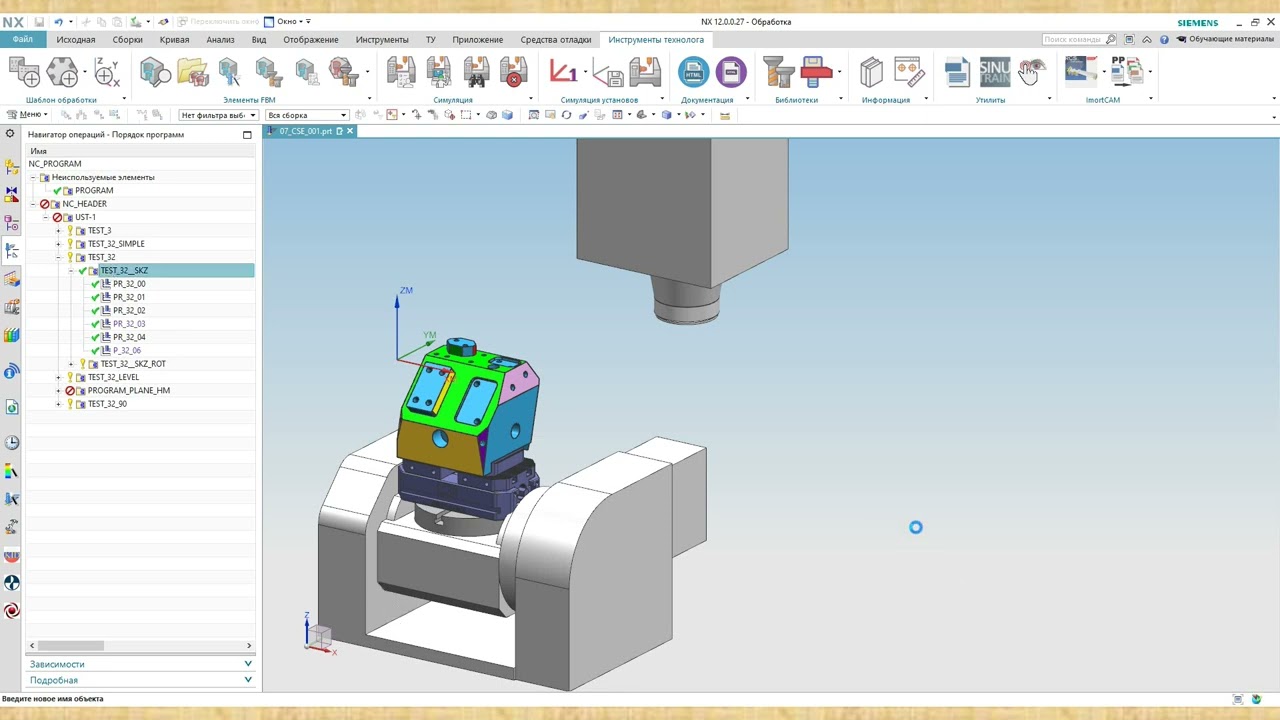
Task: Toggle the navigator panel maximize box
Action: [x=247, y=134]
